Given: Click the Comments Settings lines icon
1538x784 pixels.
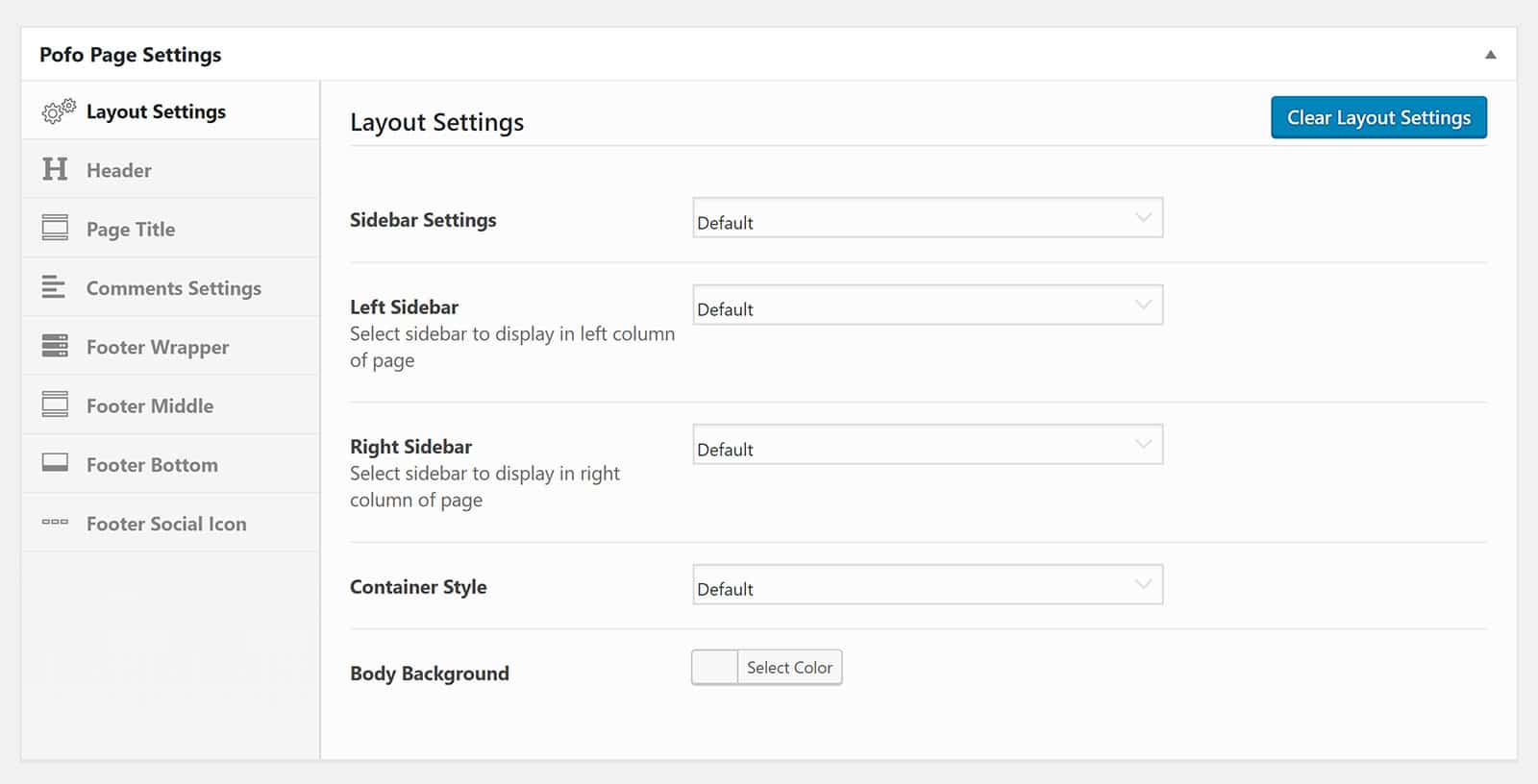Looking at the screenshot, I should 54,287.
